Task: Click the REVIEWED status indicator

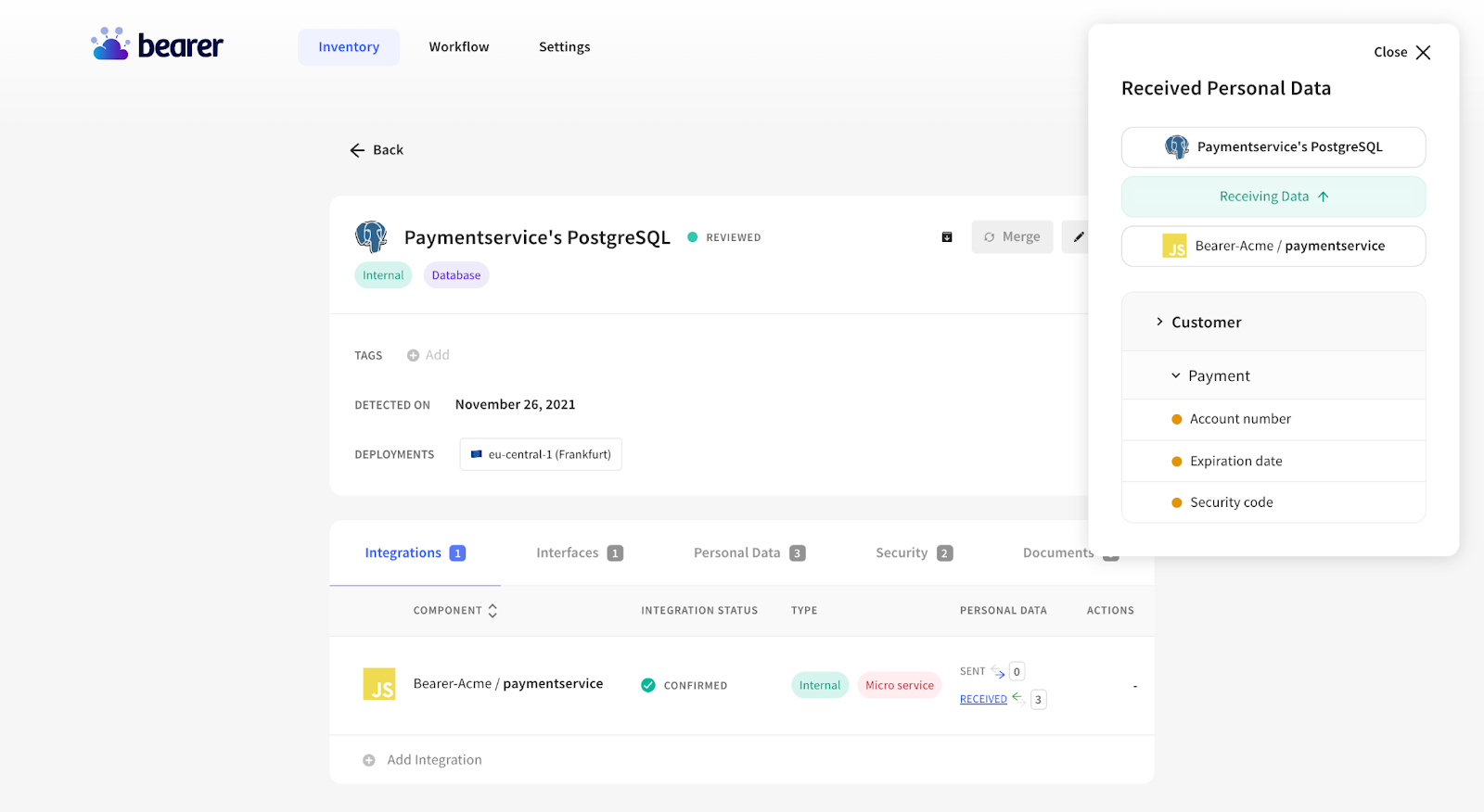Action: pyautogui.click(x=724, y=237)
